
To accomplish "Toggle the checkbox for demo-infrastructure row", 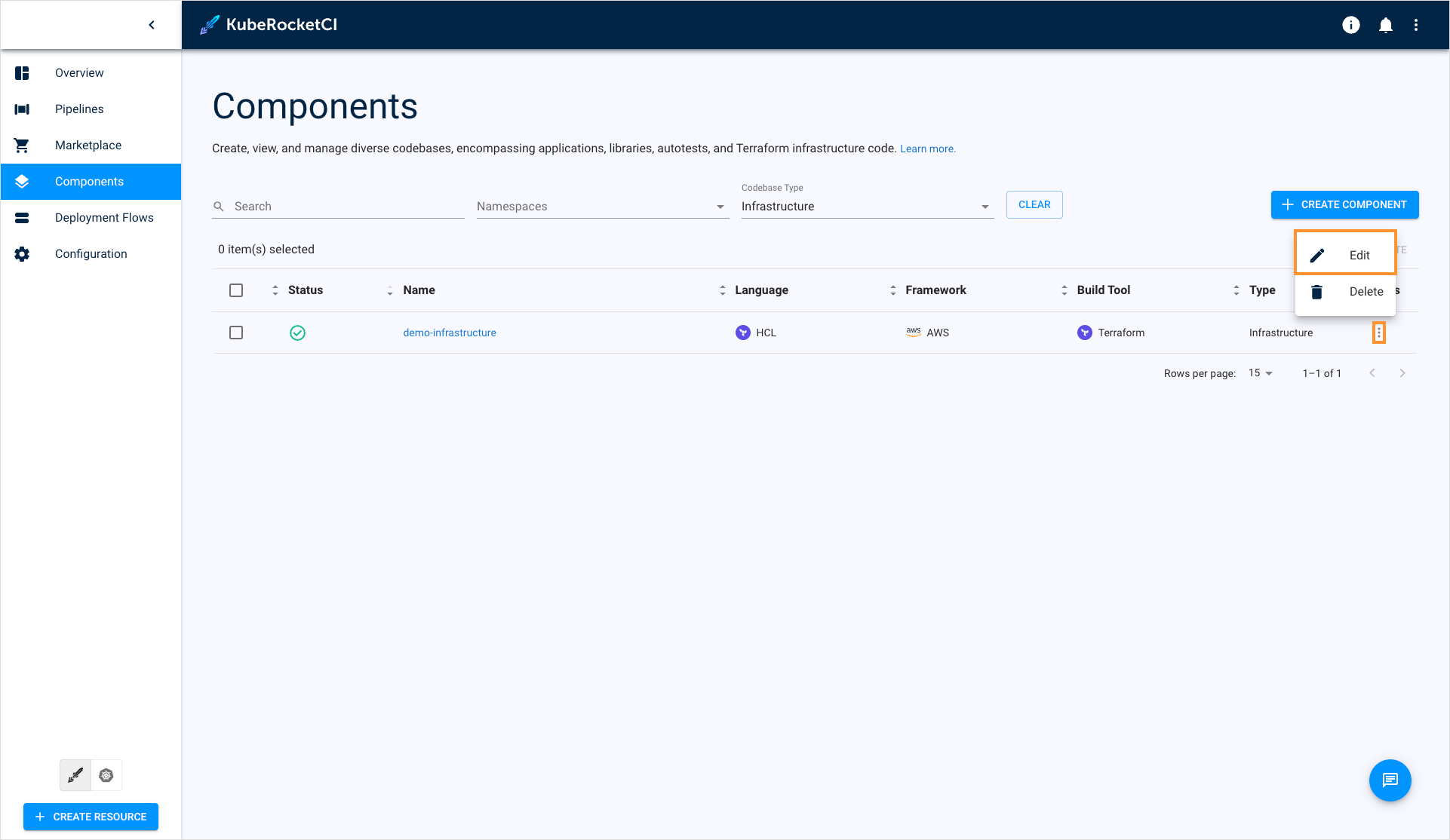I will pyautogui.click(x=236, y=332).
